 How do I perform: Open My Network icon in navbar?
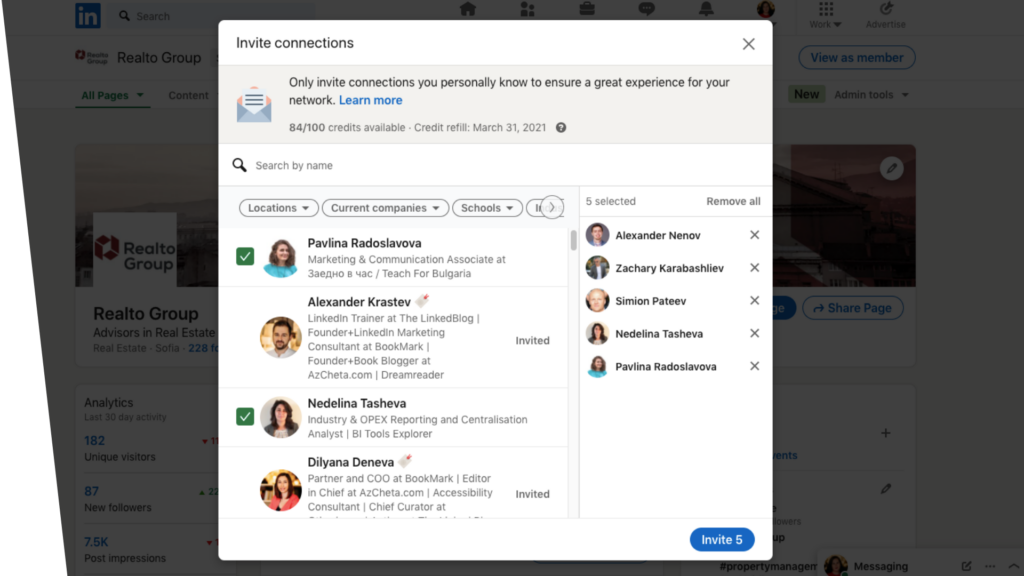pyautogui.click(x=527, y=9)
